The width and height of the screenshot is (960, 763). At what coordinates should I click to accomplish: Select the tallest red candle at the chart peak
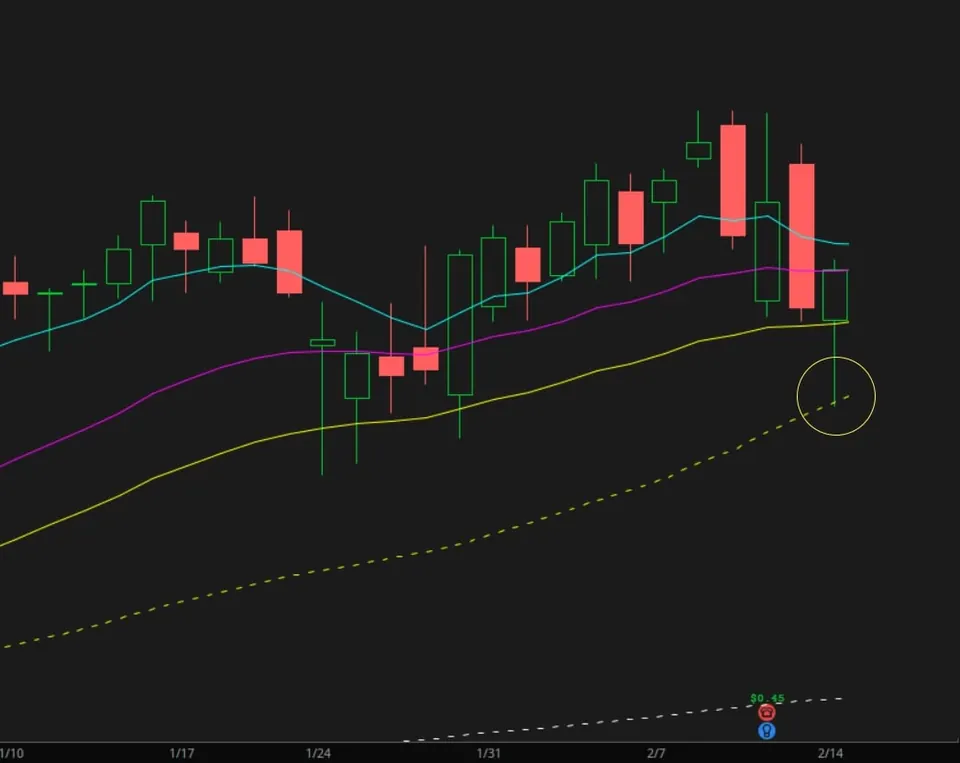coord(733,180)
